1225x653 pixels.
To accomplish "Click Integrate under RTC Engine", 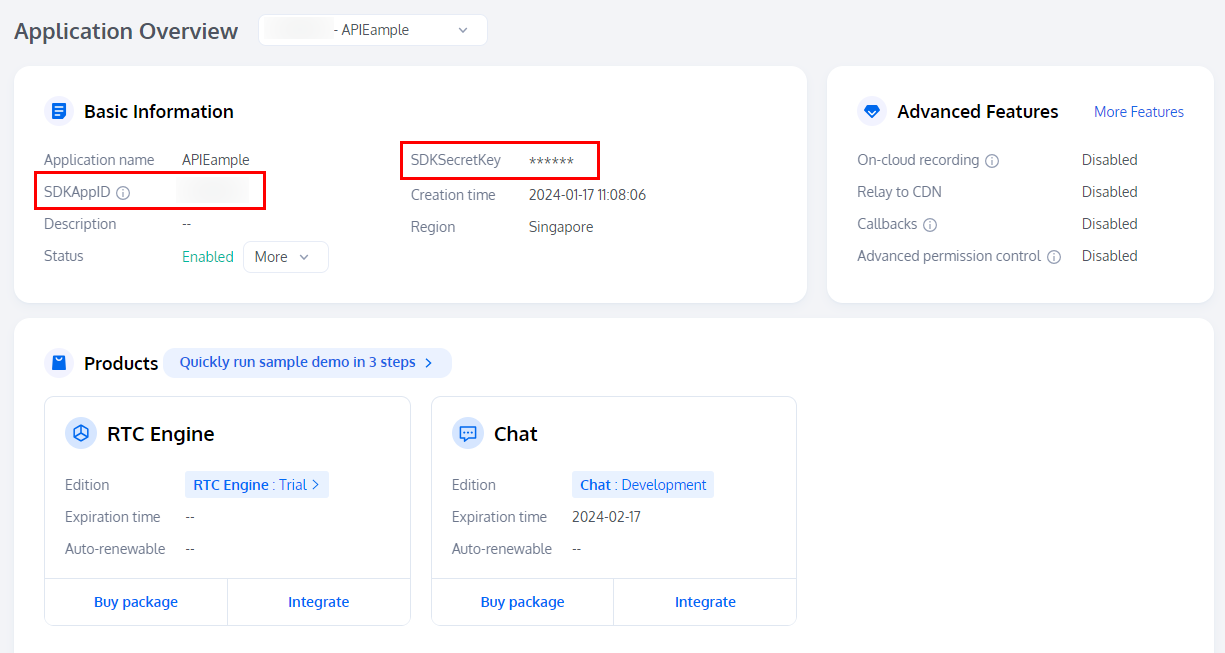I will 318,601.
